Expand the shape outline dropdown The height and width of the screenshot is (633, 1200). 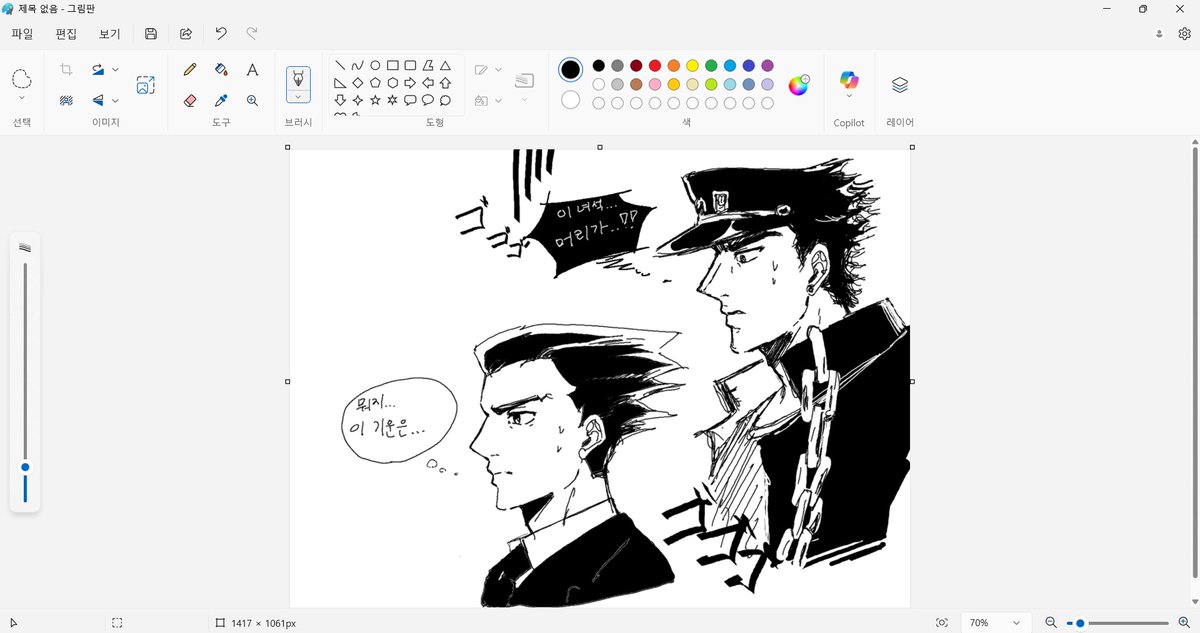coord(498,70)
